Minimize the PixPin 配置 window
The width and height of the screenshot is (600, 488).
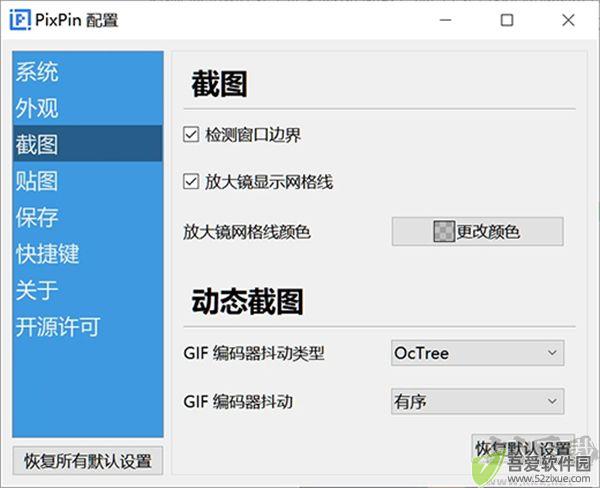[x=445, y=20]
